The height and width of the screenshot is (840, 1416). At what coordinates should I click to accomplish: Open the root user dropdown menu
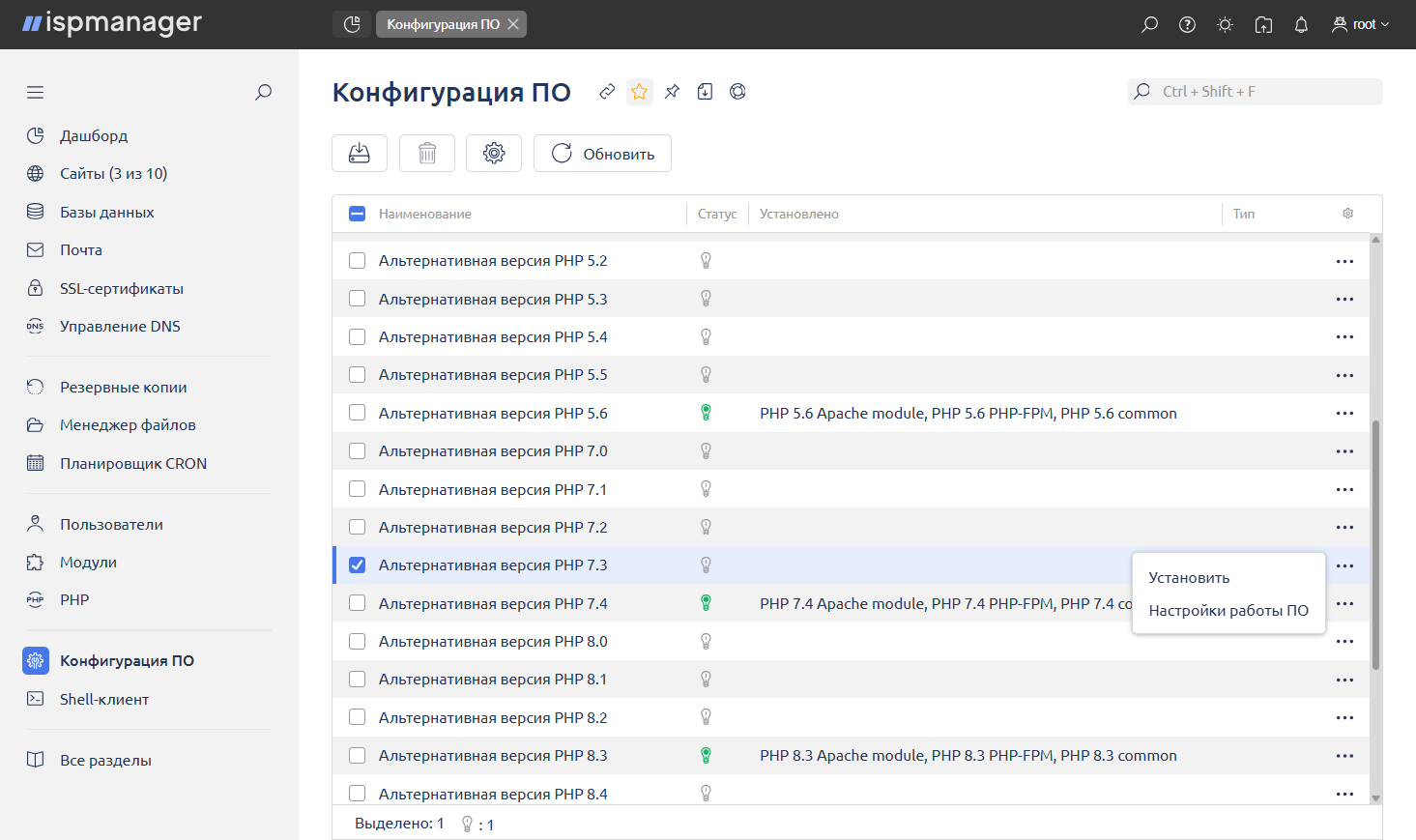point(1360,25)
